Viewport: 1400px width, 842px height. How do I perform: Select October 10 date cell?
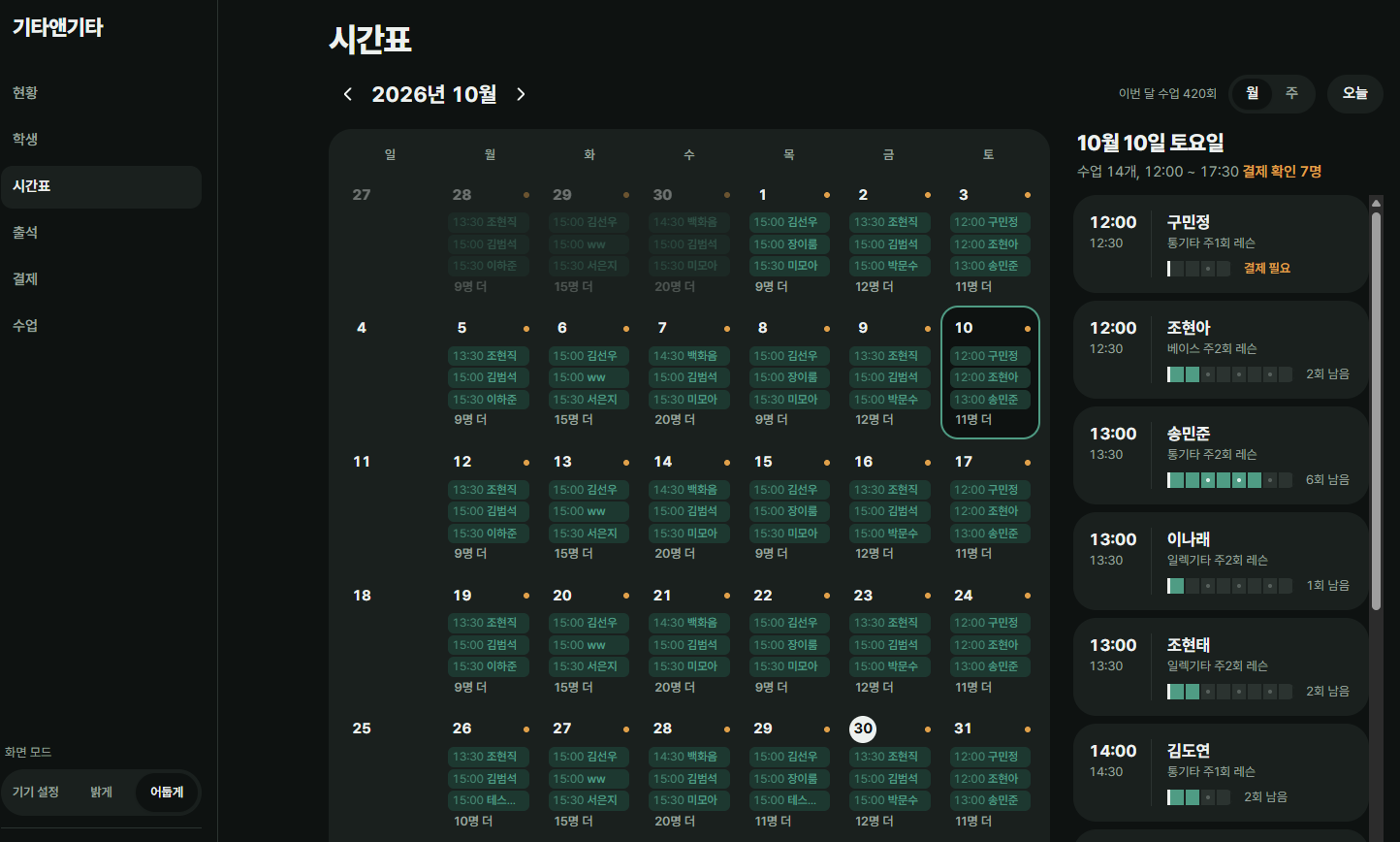tap(990, 373)
